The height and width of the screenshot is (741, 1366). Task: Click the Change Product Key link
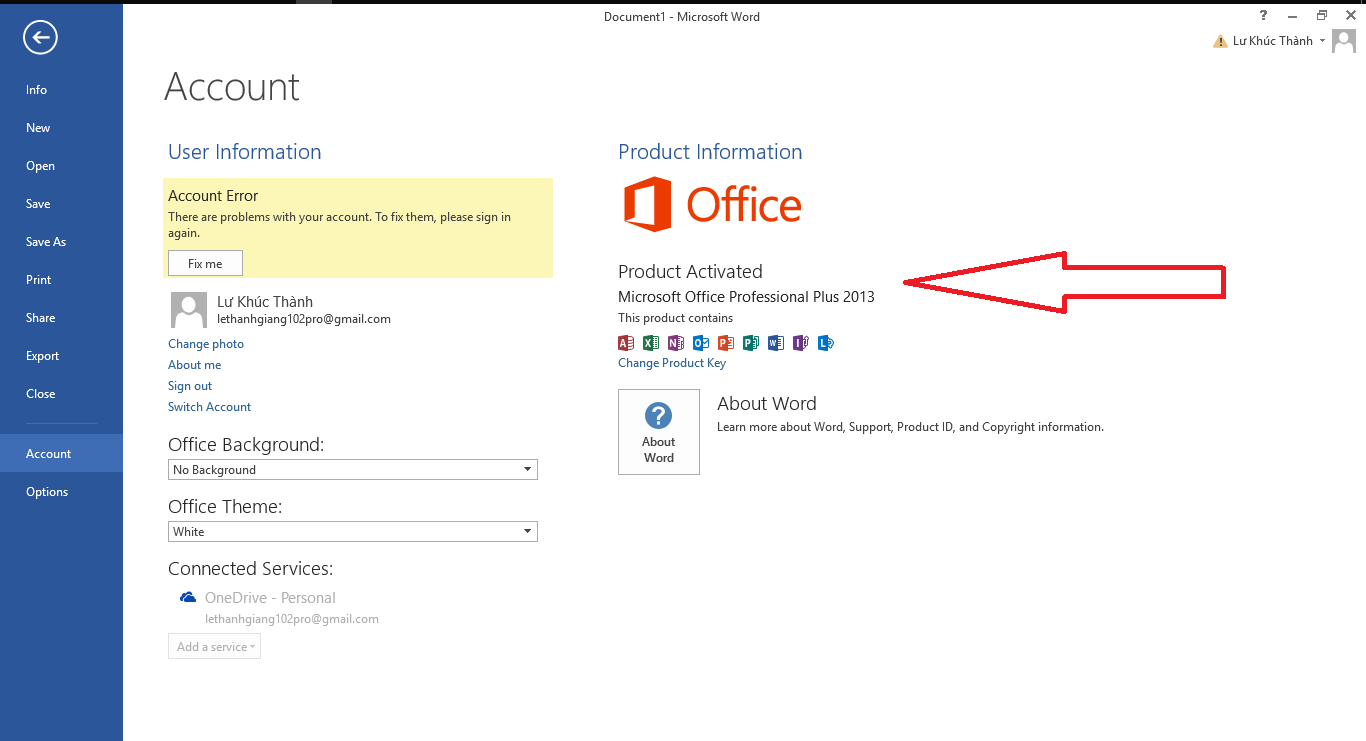click(x=672, y=362)
